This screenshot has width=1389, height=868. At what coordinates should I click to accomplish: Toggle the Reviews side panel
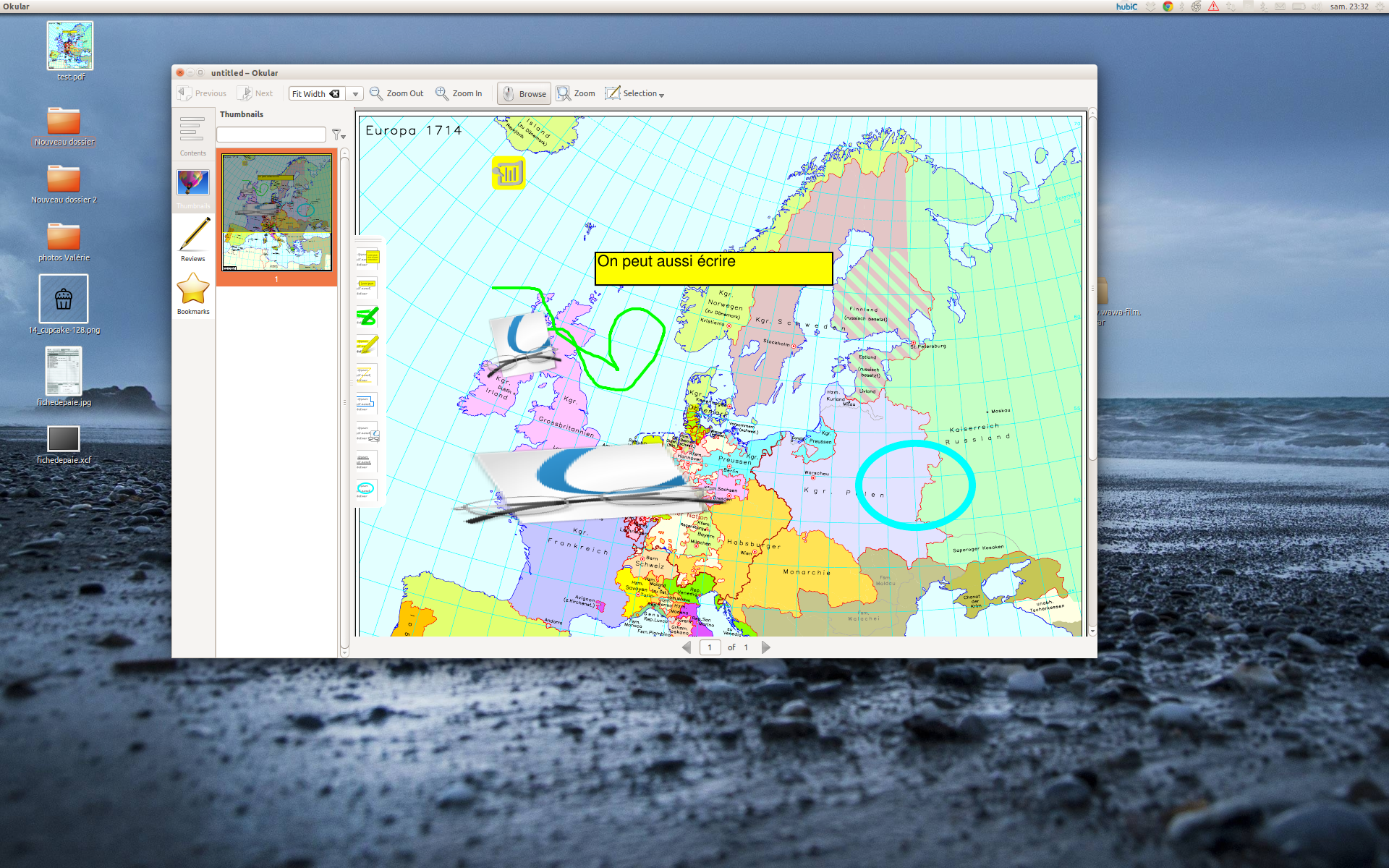193,239
